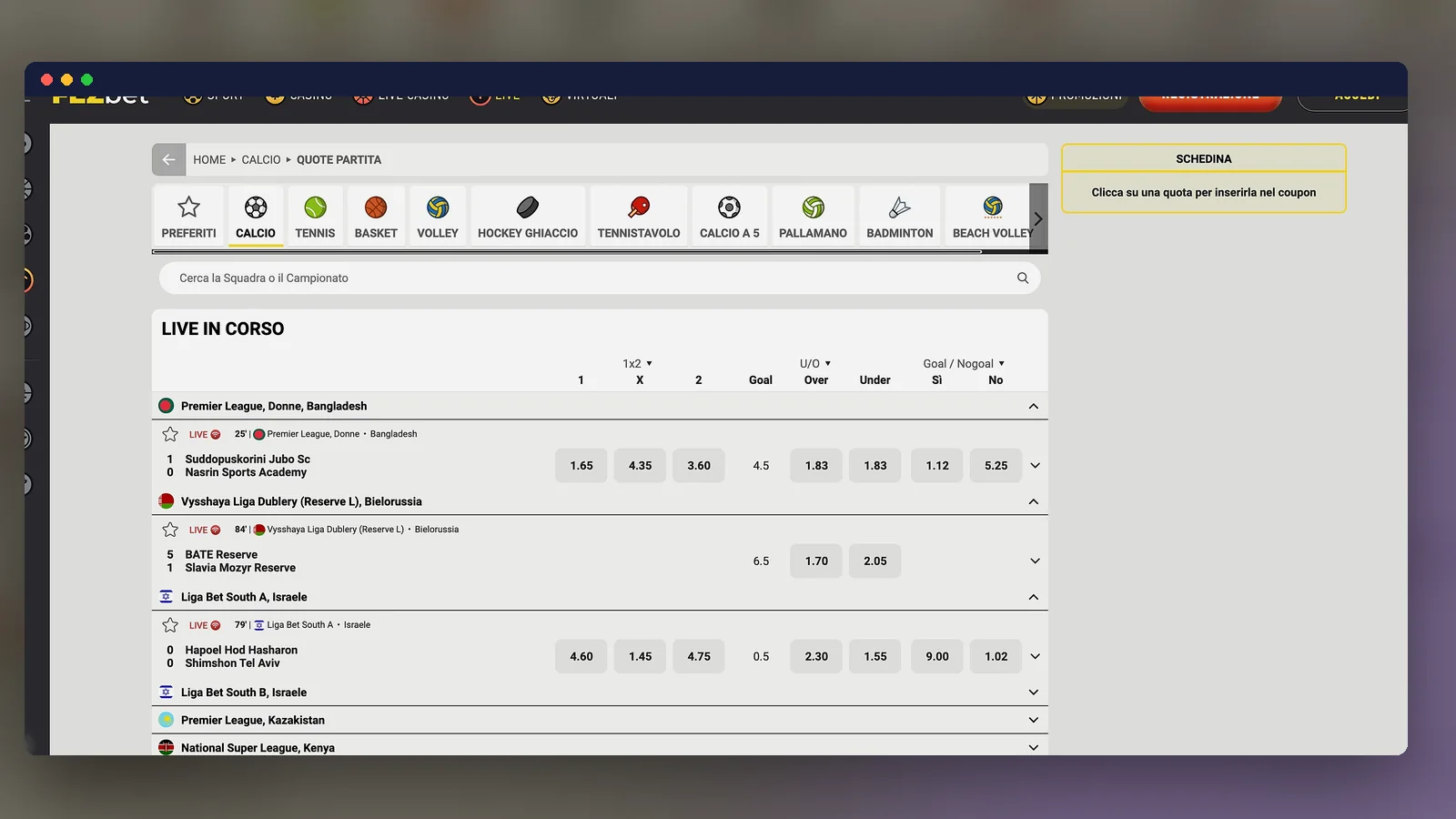Open the 1x2 market dropdown
This screenshot has height=819, width=1456.
click(638, 363)
